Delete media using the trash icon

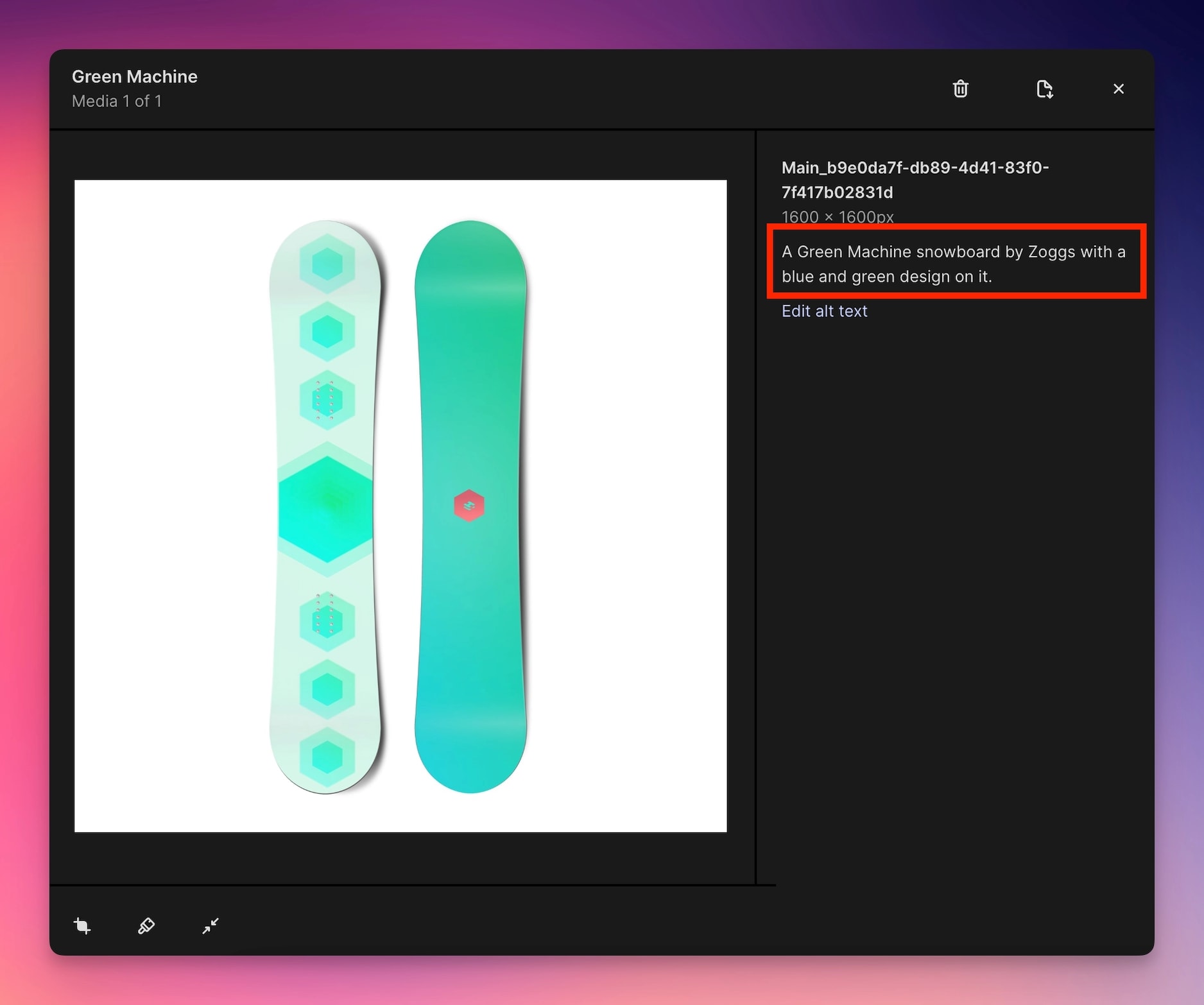coord(960,89)
